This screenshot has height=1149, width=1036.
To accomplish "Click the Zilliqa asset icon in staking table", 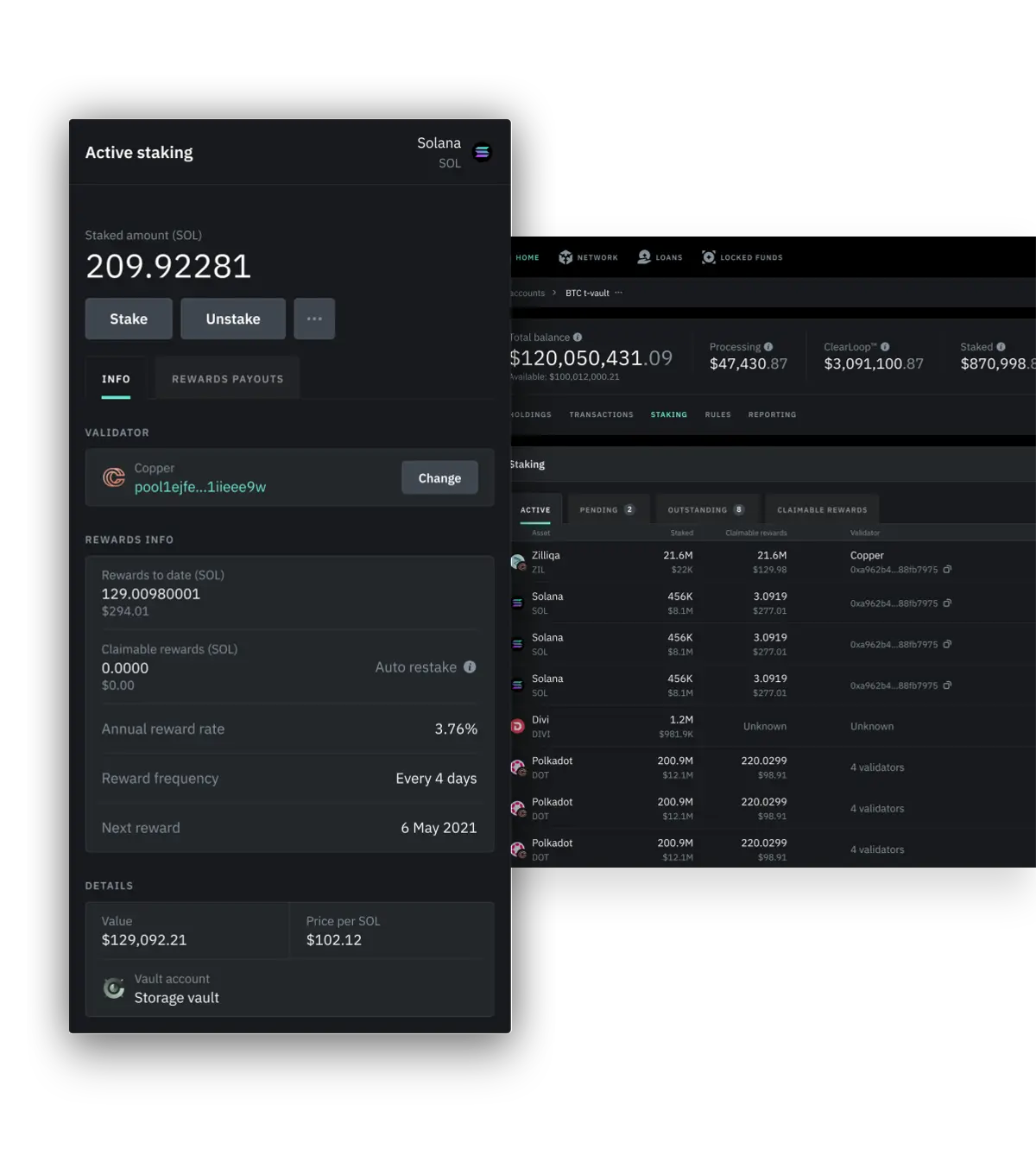I will (518, 562).
